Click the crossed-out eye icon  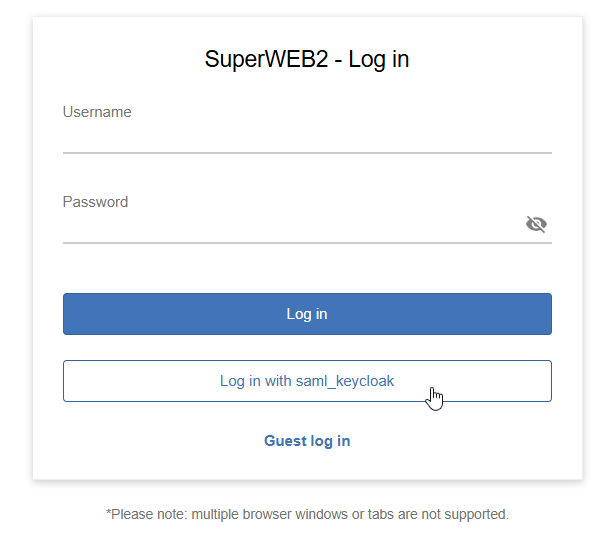tap(536, 224)
